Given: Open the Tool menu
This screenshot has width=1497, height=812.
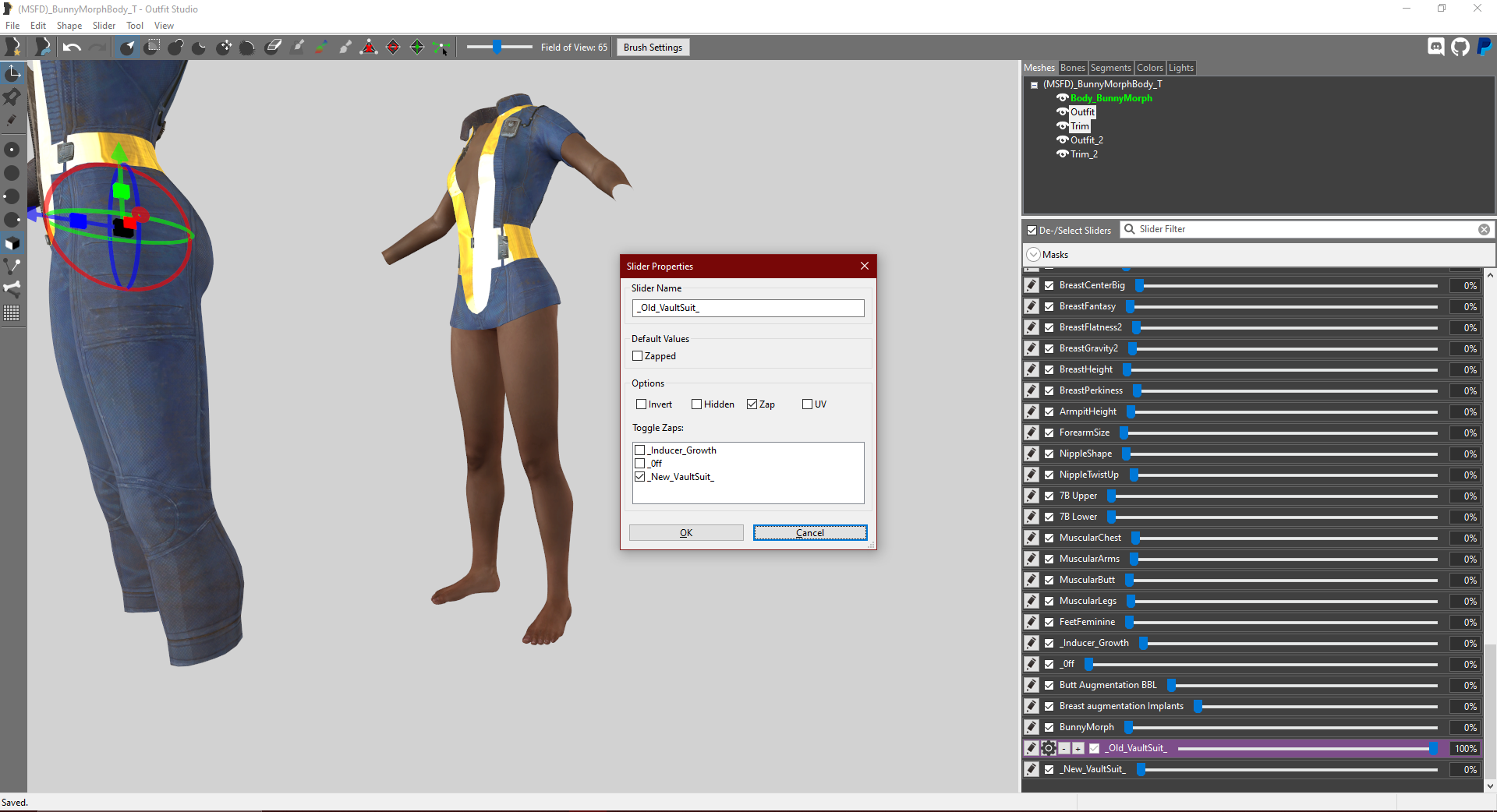Looking at the screenshot, I should (x=135, y=26).
